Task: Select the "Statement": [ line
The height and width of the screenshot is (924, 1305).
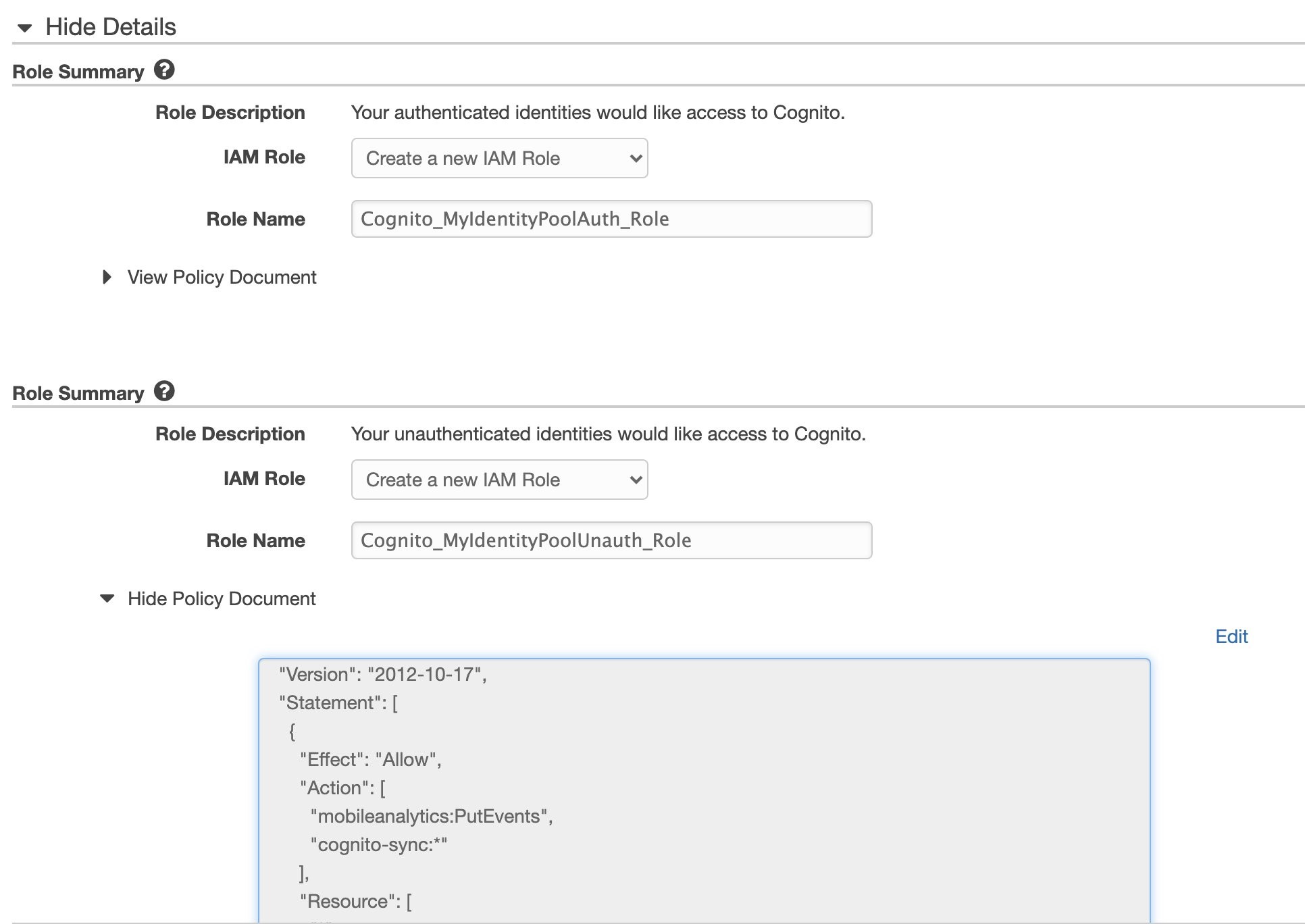Action: click(x=338, y=702)
